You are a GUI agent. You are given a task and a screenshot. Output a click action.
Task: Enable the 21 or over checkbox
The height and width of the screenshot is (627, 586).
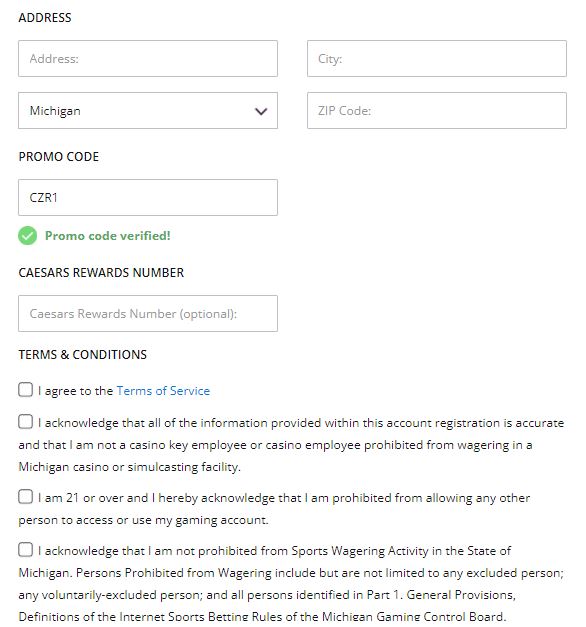point(25,497)
